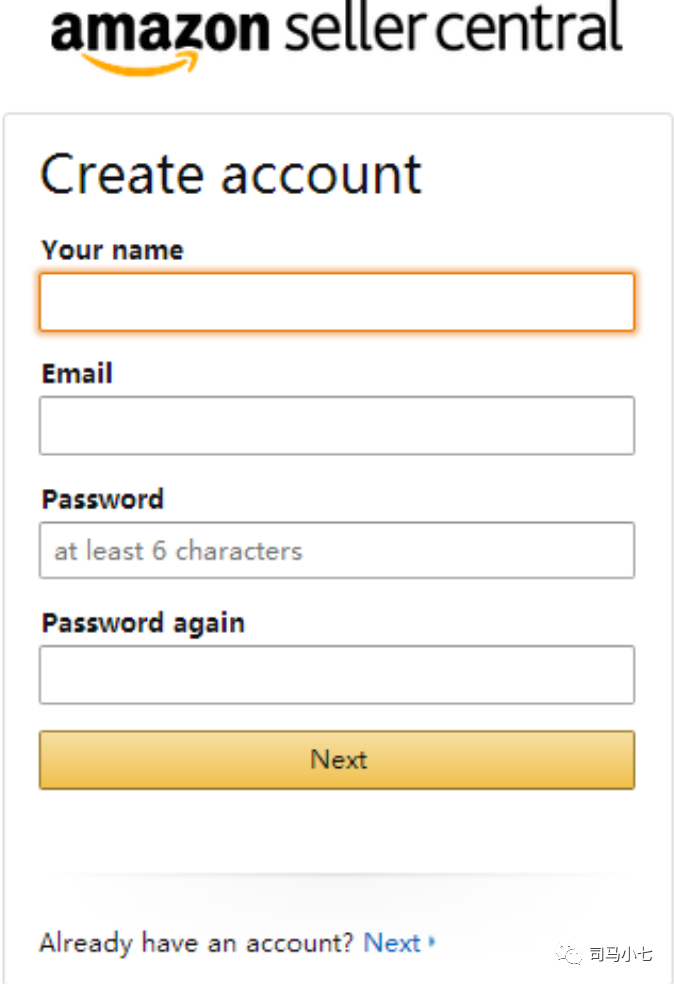Select the Password again field
The height and width of the screenshot is (984, 674).
click(x=337, y=675)
